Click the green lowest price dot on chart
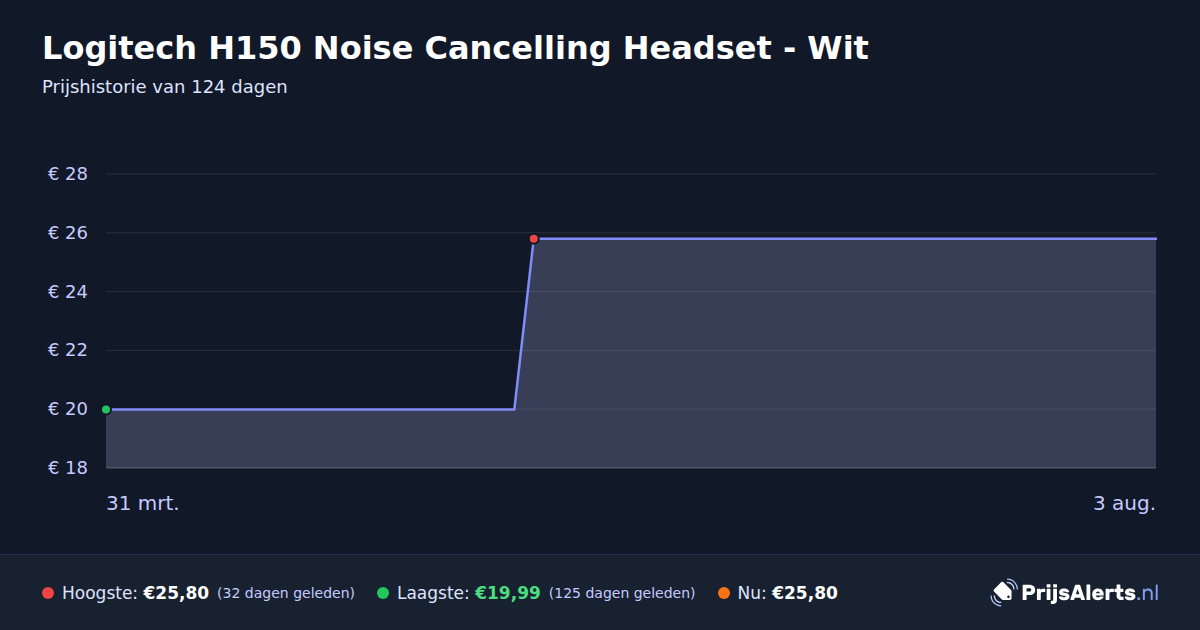 [106, 409]
